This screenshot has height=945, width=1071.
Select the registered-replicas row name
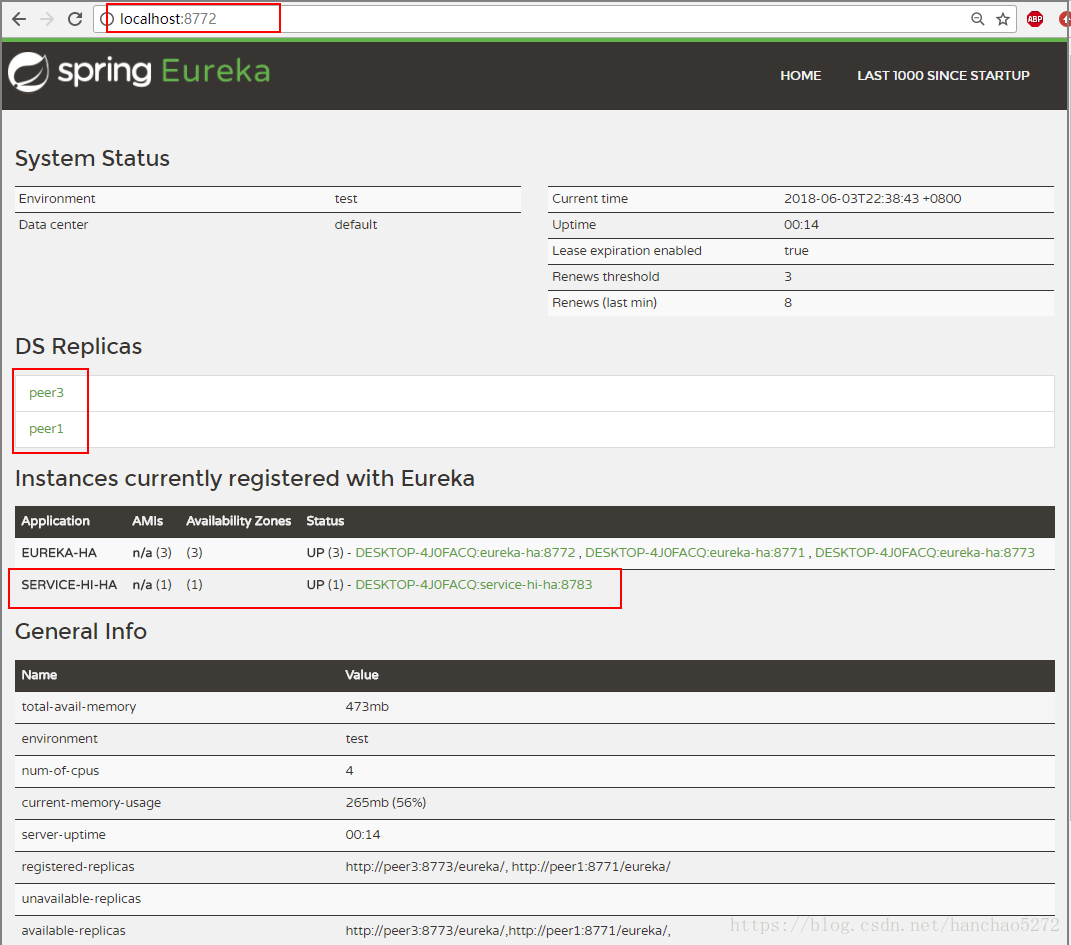[x=78, y=866]
